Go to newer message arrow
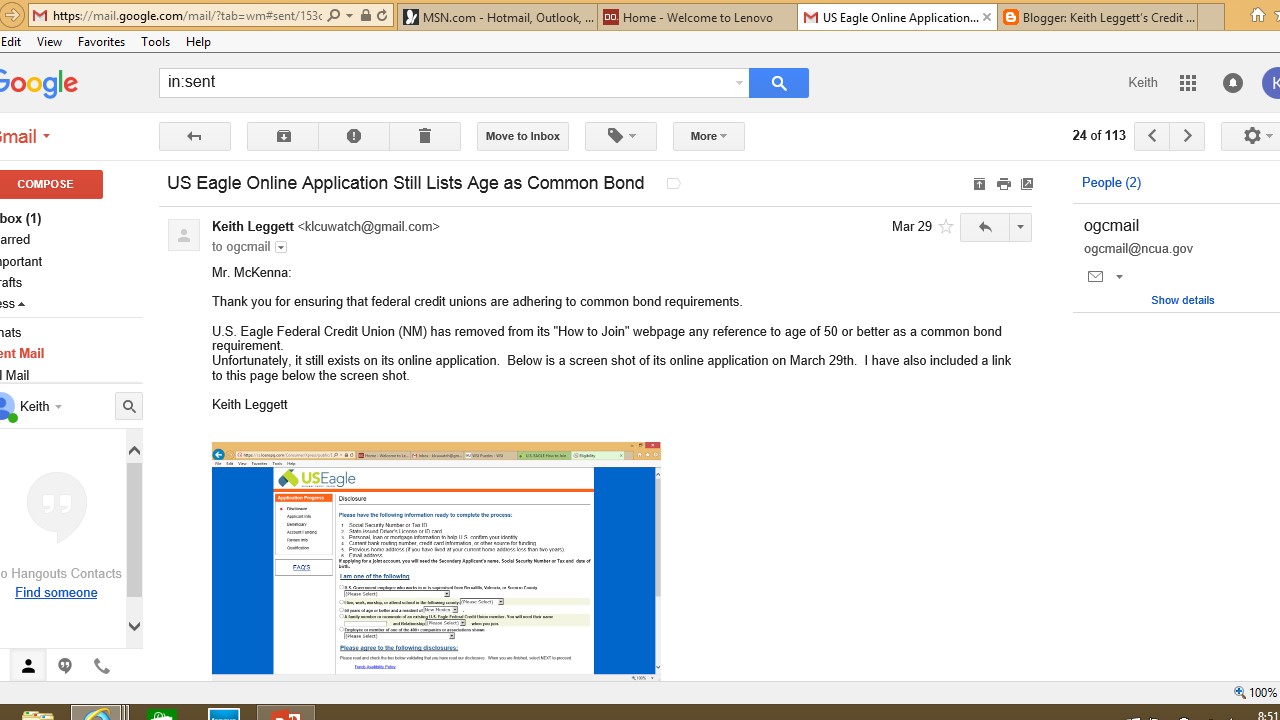 tap(1152, 136)
